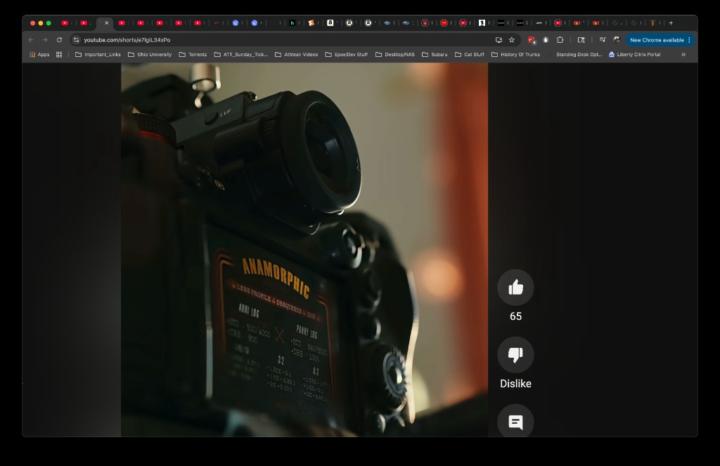Click the install/cast icon in address bar
This screenshot has width=720, height=466.
[x=498, y=40]
